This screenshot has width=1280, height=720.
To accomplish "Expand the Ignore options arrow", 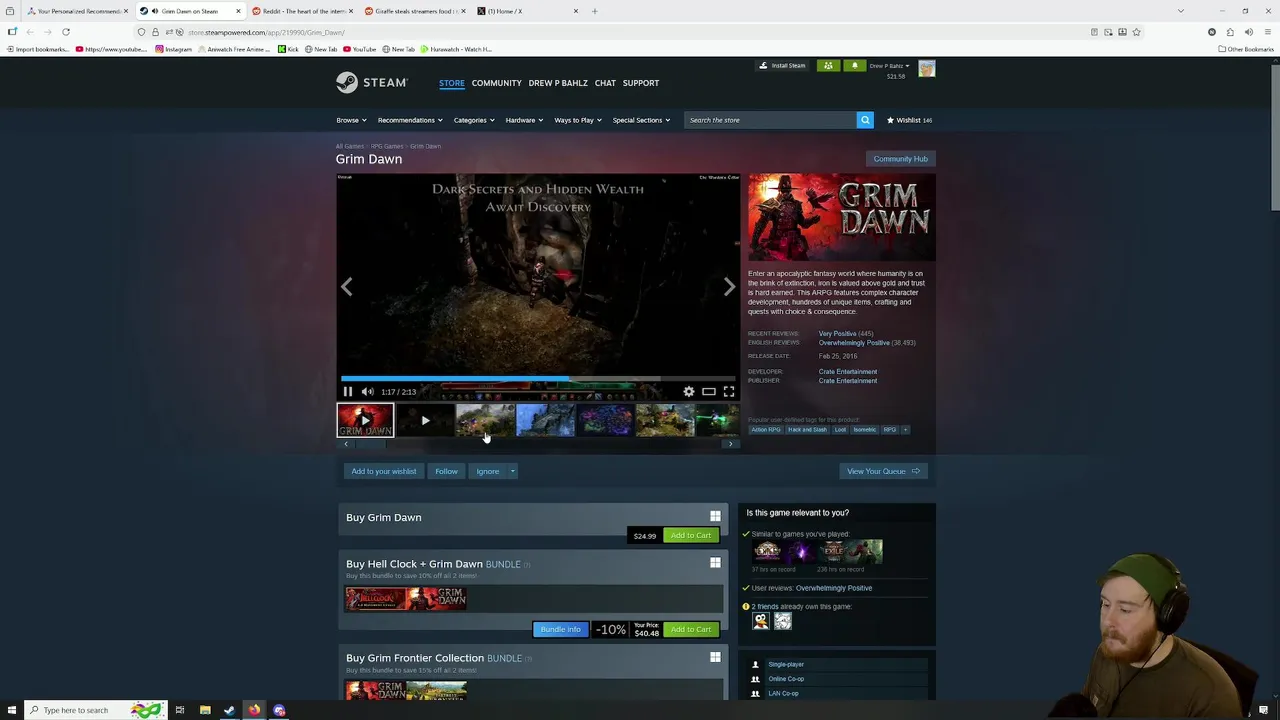I will point(512,471).
